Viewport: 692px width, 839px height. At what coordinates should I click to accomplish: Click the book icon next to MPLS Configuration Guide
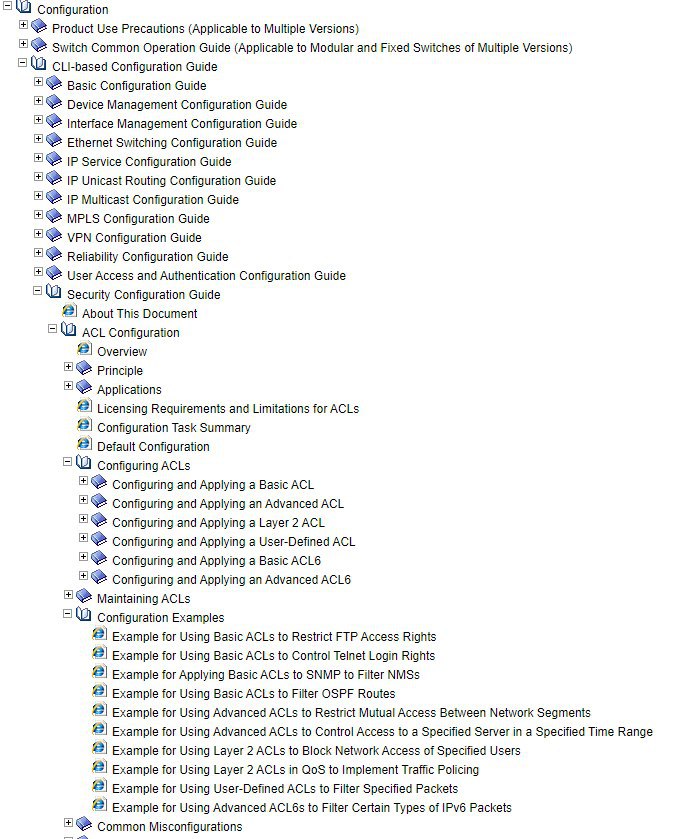[x=54, y=216]
